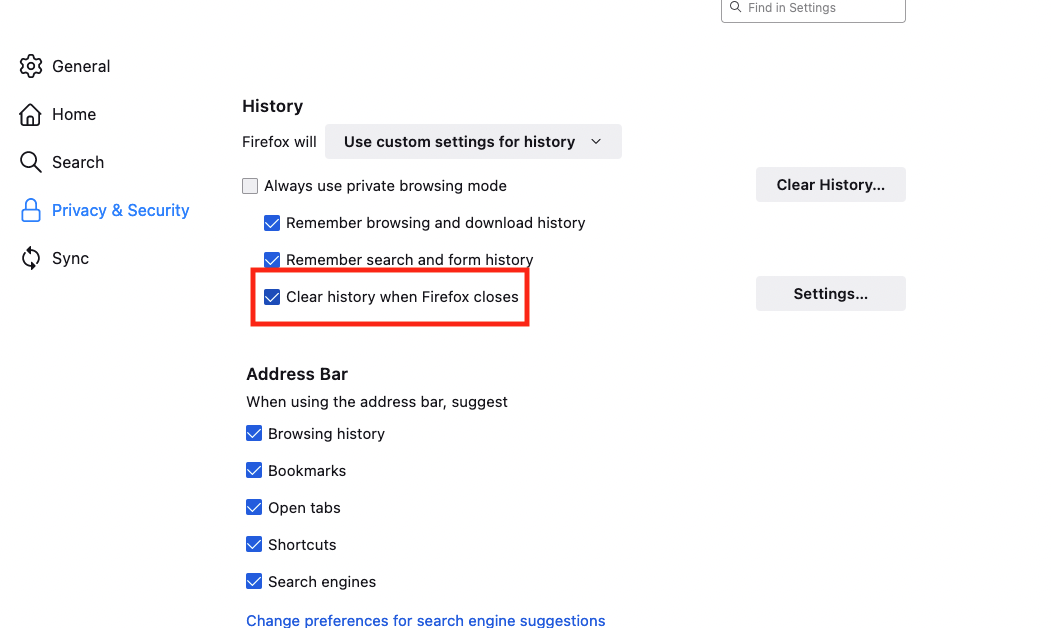Uncheck Shortcuts address bar suggestion
Viewport: 1051px width, 628px height.
click(x=254, y=544)
